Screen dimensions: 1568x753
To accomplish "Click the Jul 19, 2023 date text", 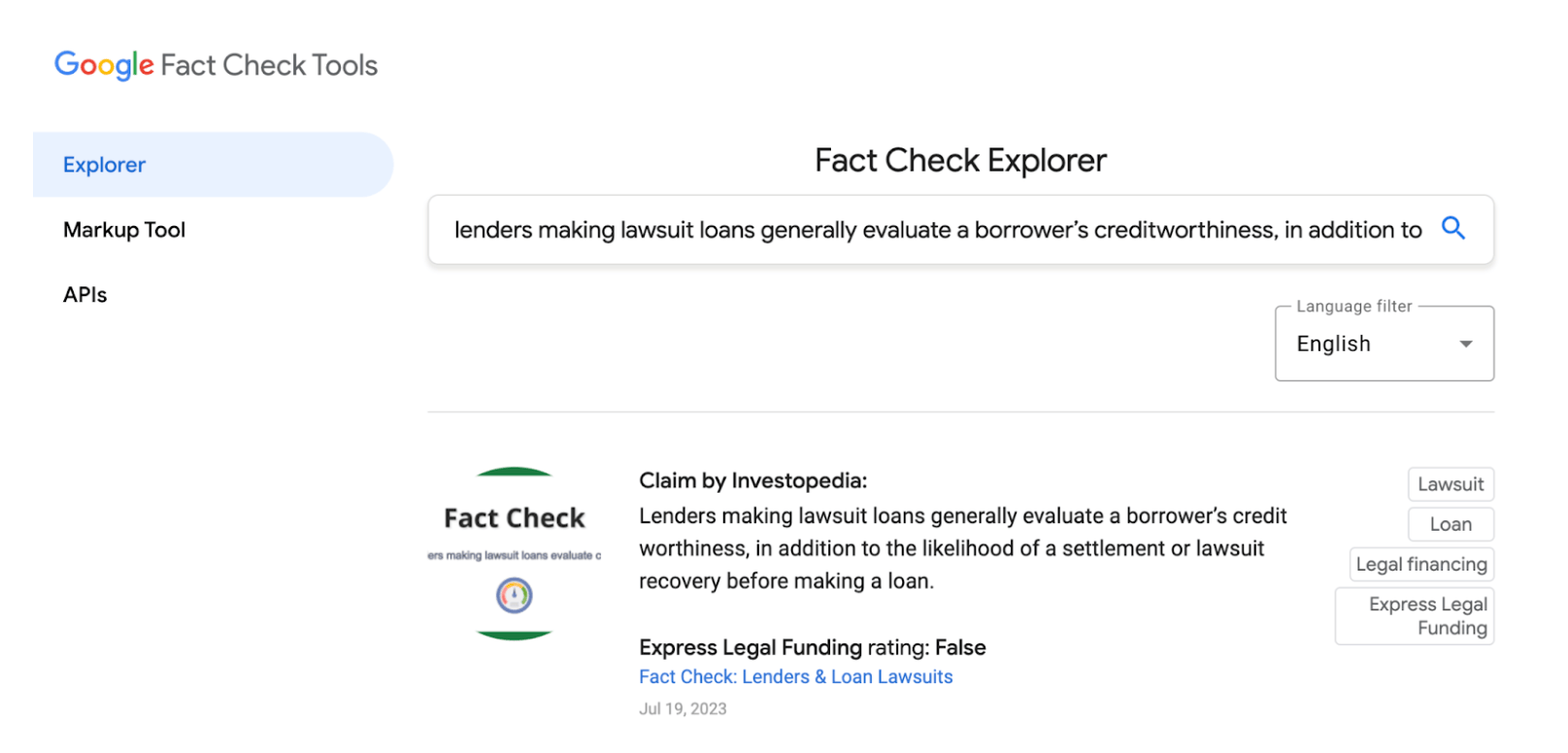I will (x=683, y=708).
